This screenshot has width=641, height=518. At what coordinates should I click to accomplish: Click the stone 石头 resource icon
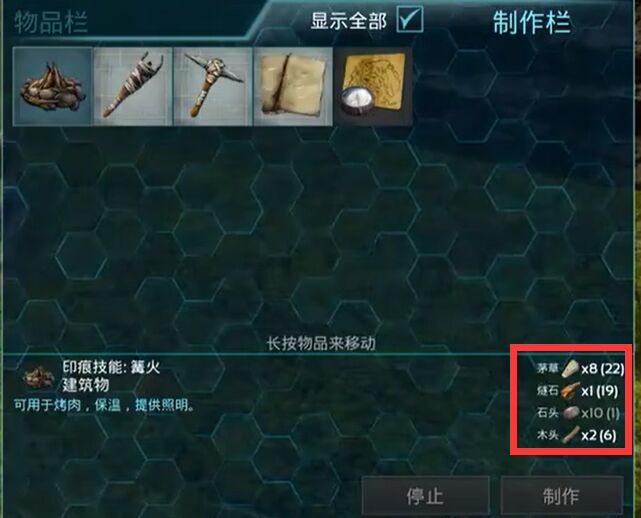[570, 413]
